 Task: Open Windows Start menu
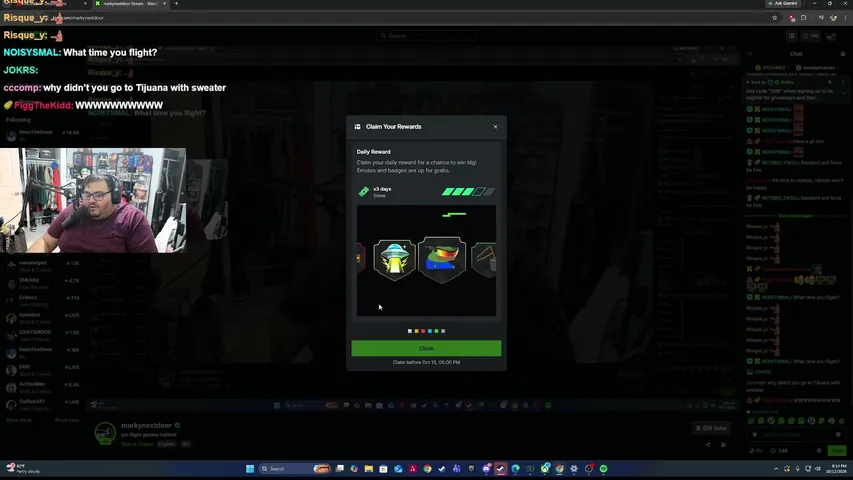[250, 469]
